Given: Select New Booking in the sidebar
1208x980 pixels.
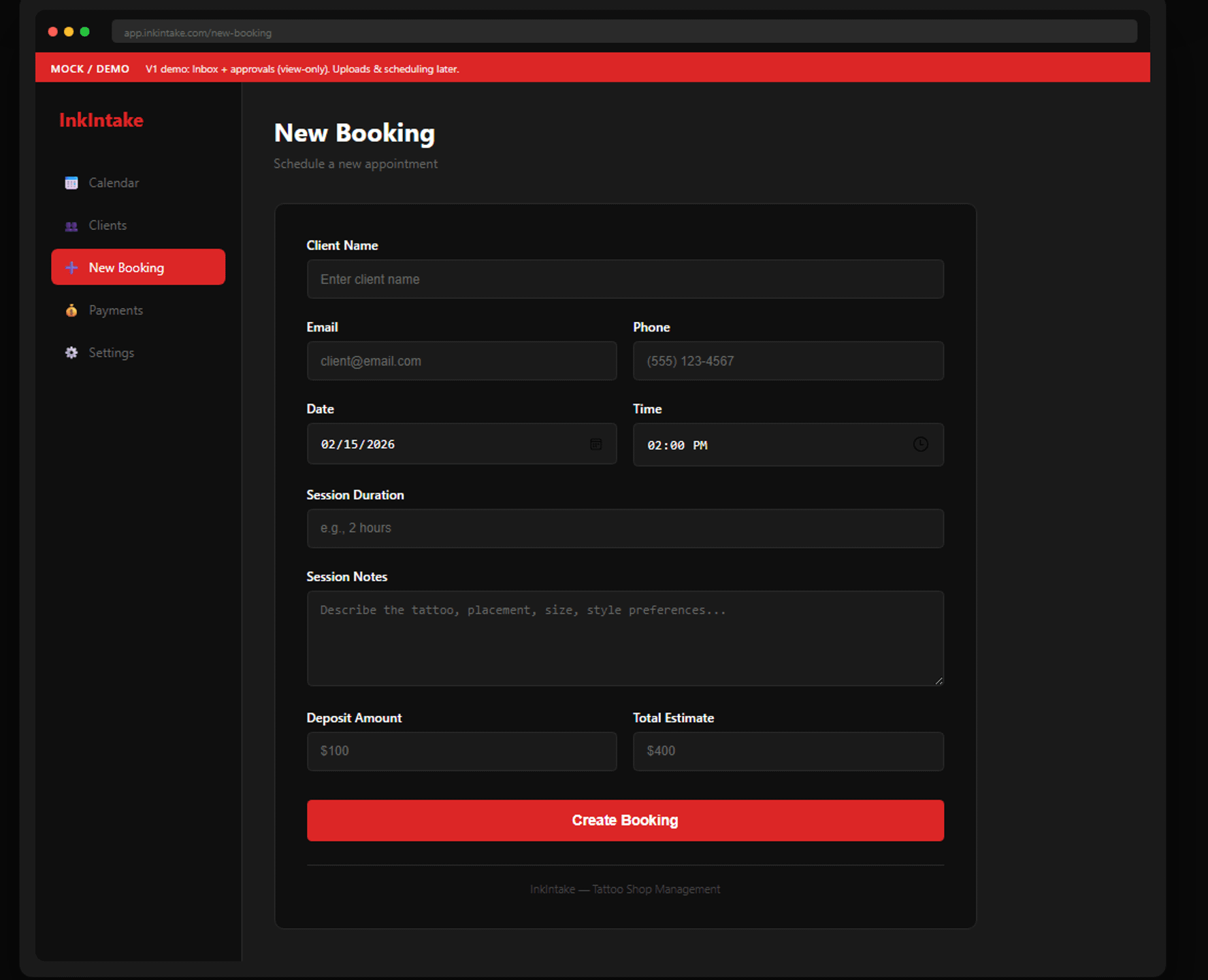Looking at the screenshot, I should (x=138, y=267).
